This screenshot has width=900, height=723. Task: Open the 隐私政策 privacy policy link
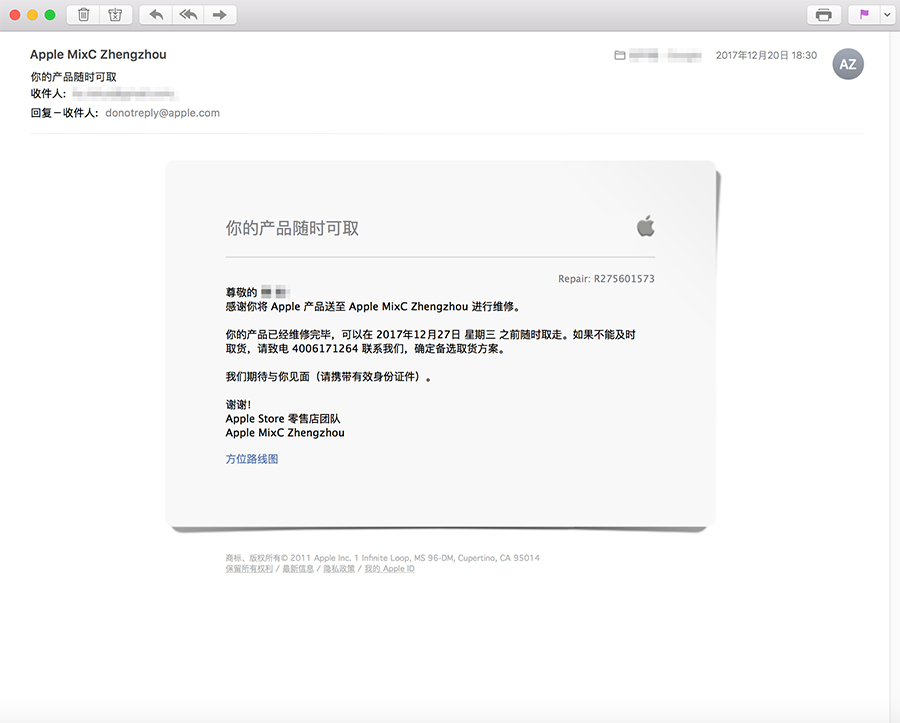[x=339, y=569]
